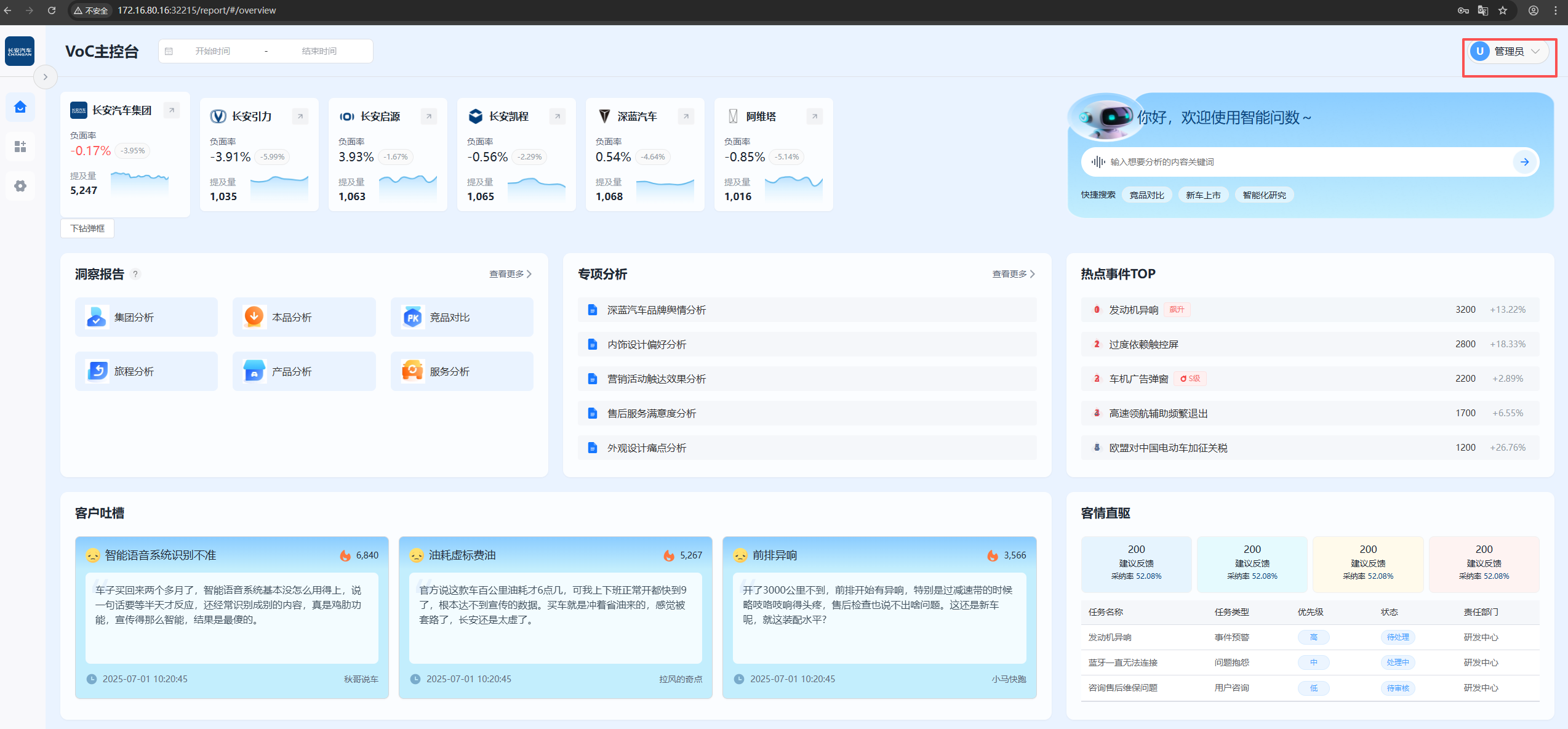Click the 开始时间 date field
This screenshot has width=1568, height=729.
[212, 51]
